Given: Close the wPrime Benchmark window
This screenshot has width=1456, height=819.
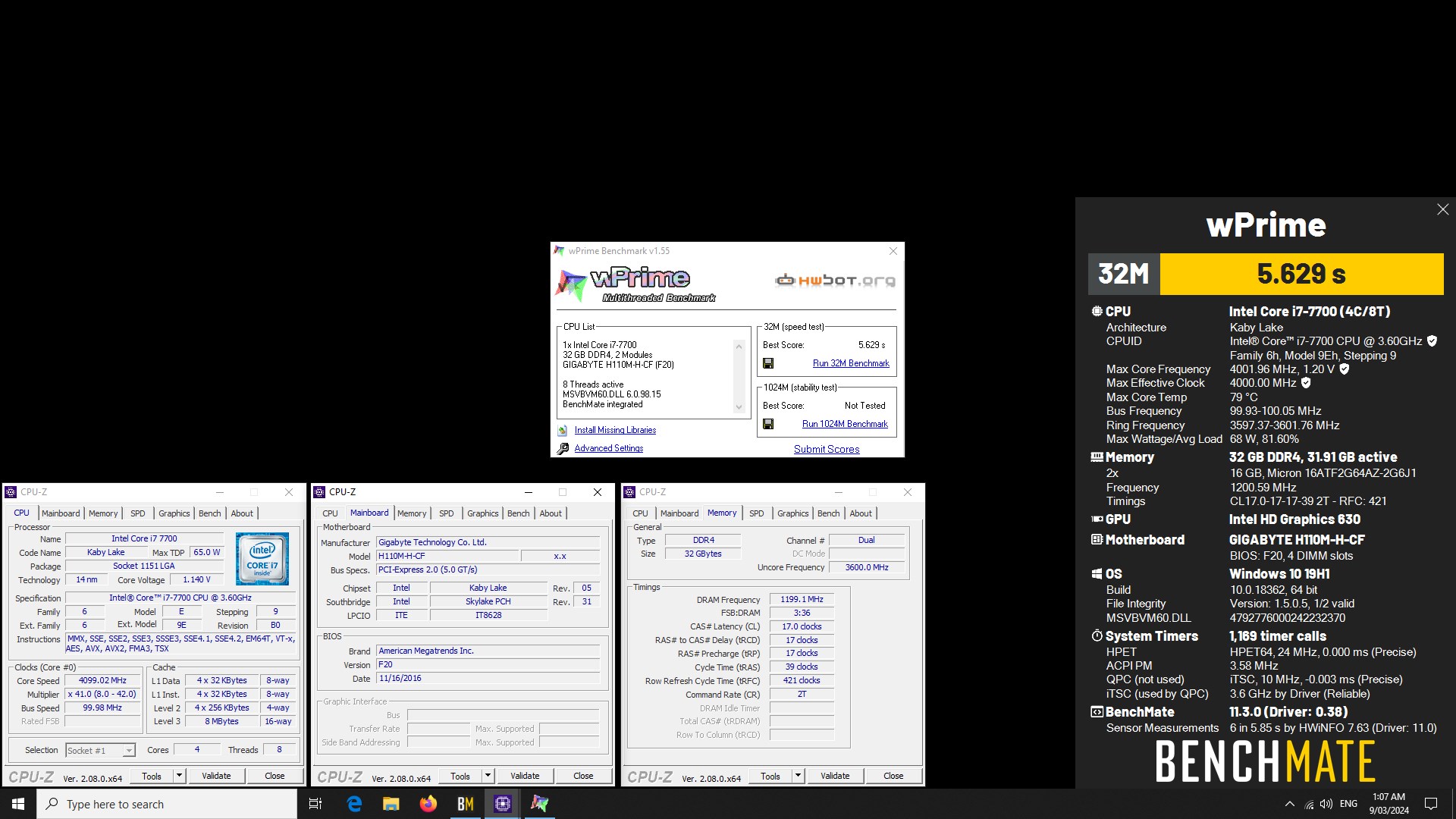Looking at the screenshot, I should tap(893, 251).
